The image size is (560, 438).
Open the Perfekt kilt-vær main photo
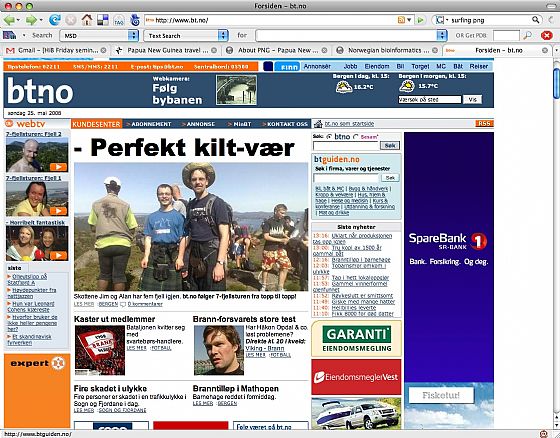191,227
